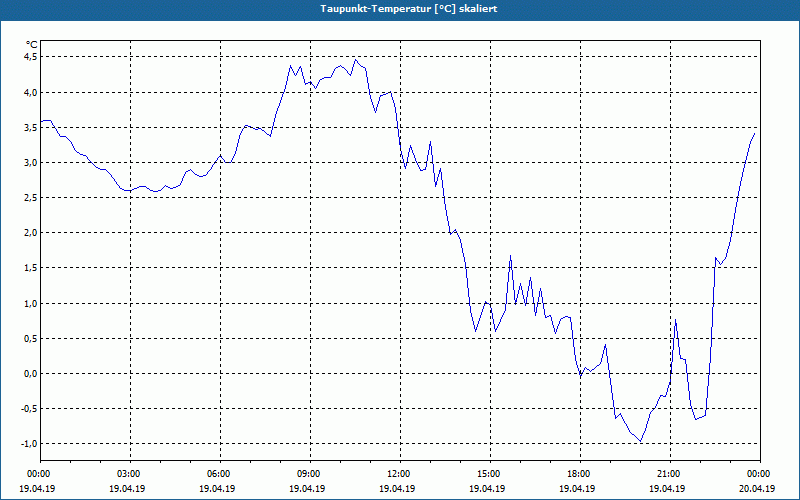Click the 3,5 y-axis label

point(31,128)
